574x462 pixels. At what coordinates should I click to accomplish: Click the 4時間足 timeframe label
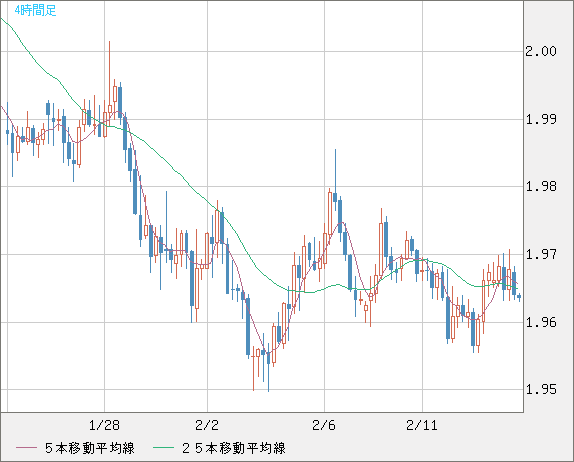36,10
